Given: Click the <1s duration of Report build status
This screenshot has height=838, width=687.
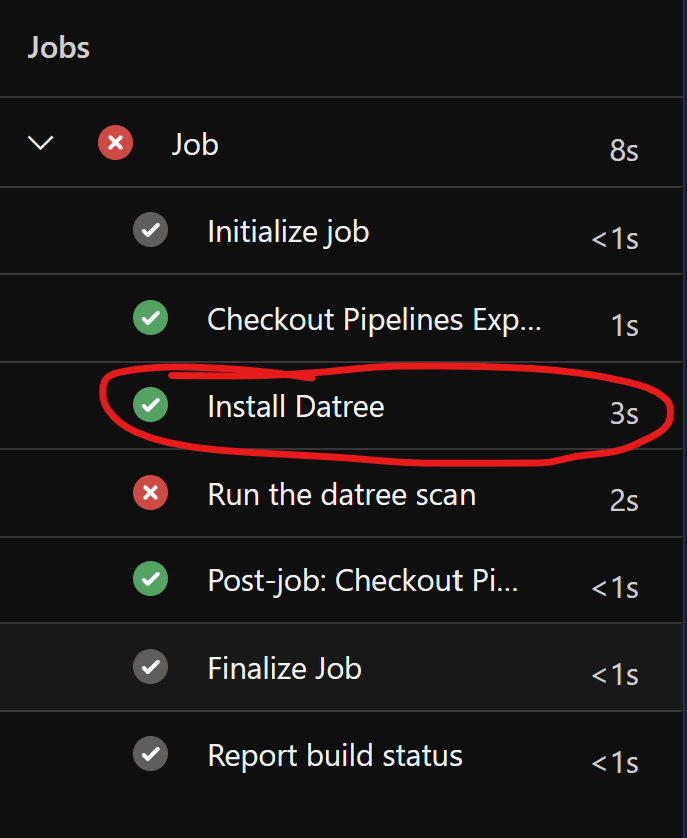Looking at the screenshot, I should (615, 762).
